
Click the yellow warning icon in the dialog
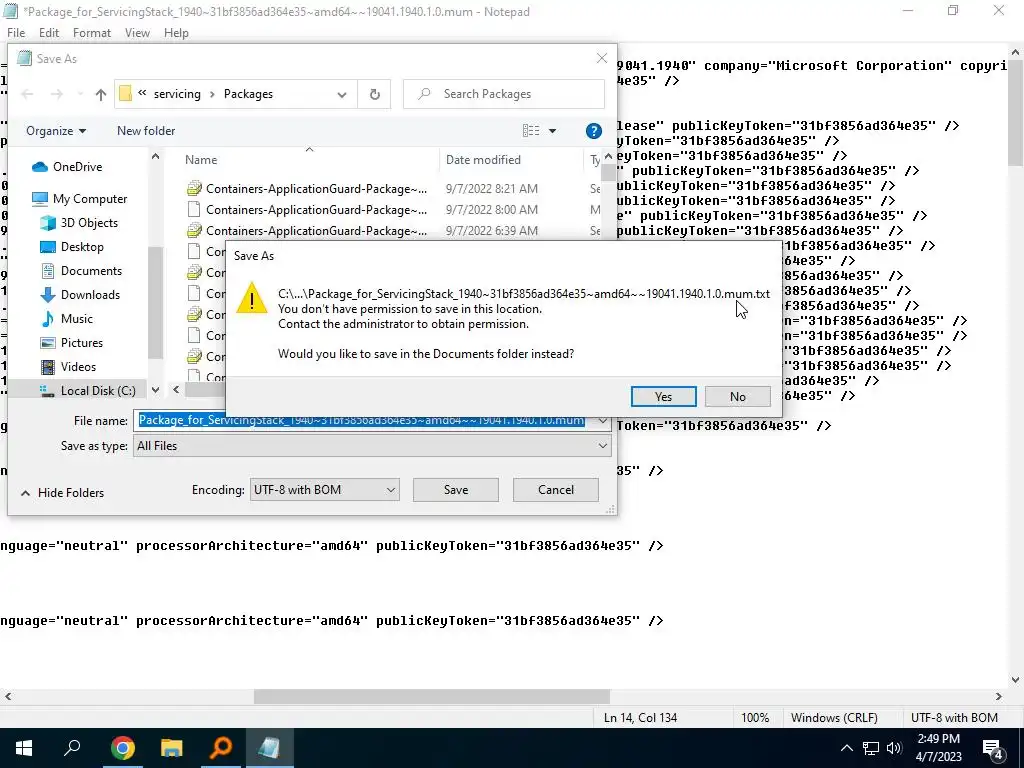(251, 299)
